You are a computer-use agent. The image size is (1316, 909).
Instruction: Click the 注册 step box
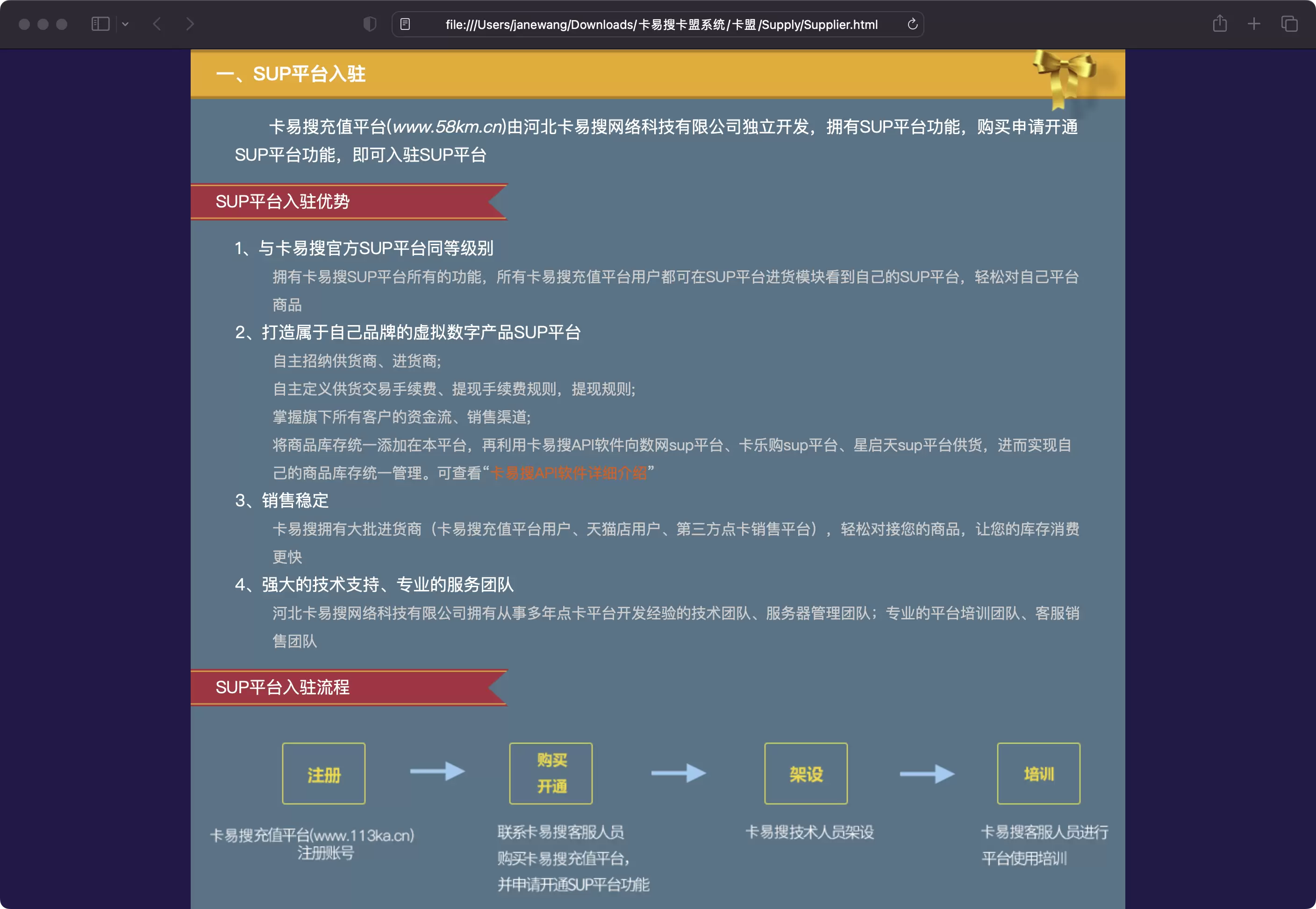pyautogui.click(x=323, y=774)
